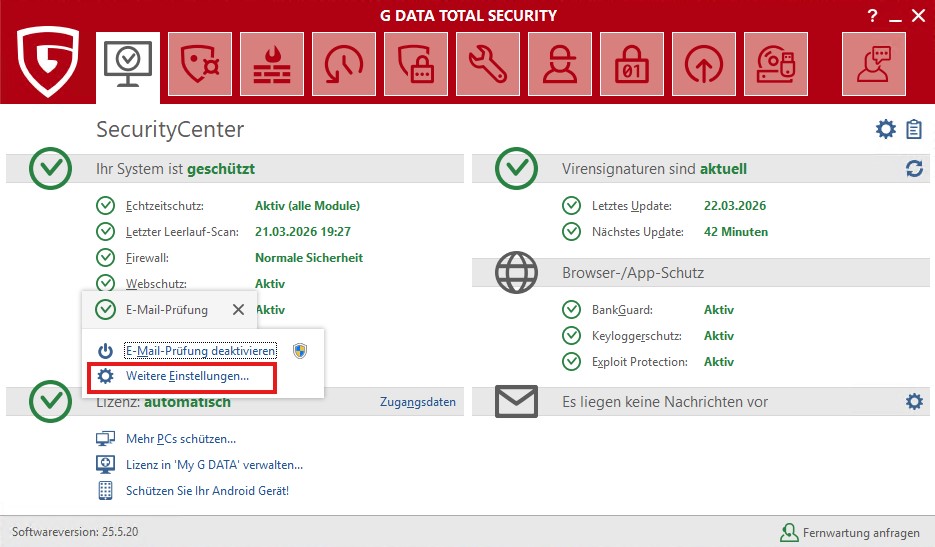Viewport: 935px width, 547px height.
Task: Open the Encryption padlock tab
Action: tap(631, 64)
